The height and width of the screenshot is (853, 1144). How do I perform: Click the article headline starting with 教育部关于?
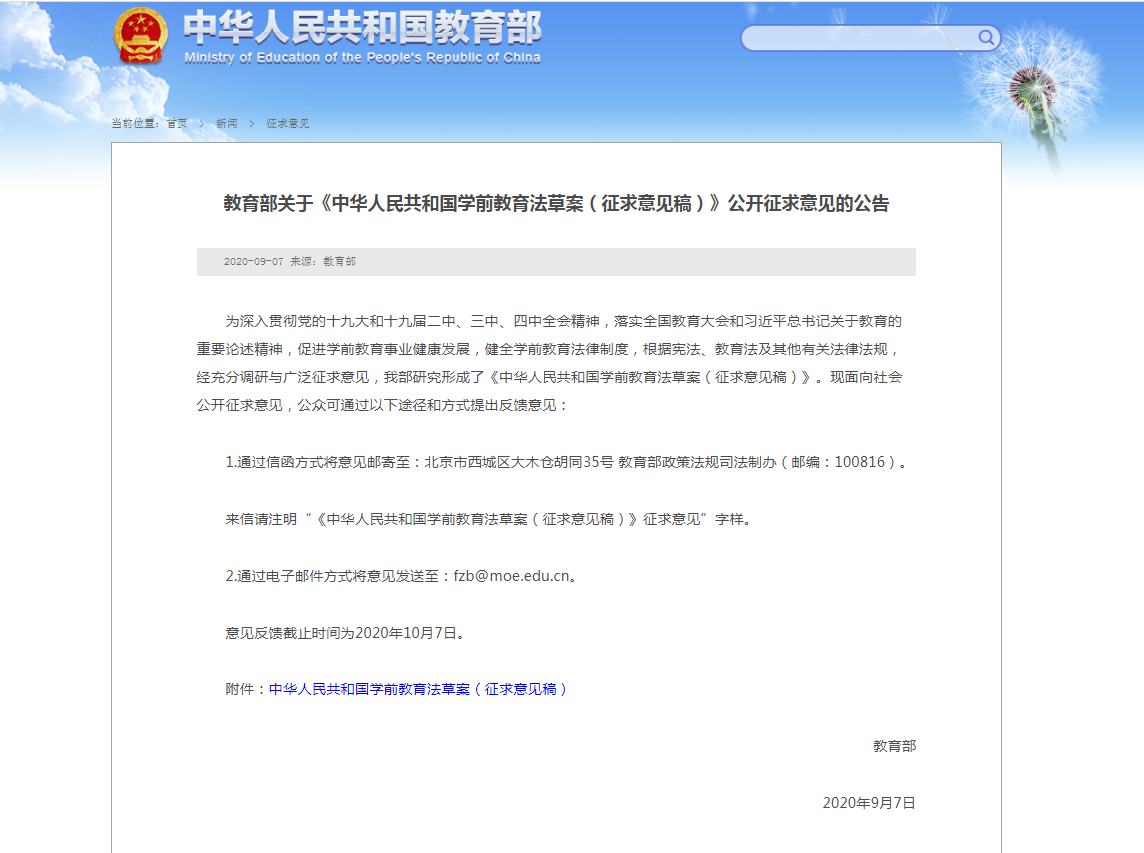click(x=556, y=204)
